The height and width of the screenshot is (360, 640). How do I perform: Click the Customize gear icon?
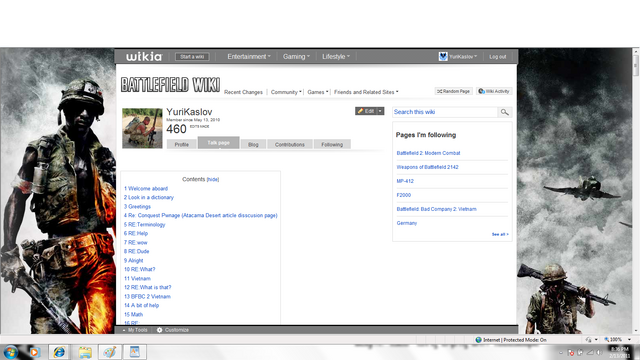pyautogui.click(x=160, y=330)
